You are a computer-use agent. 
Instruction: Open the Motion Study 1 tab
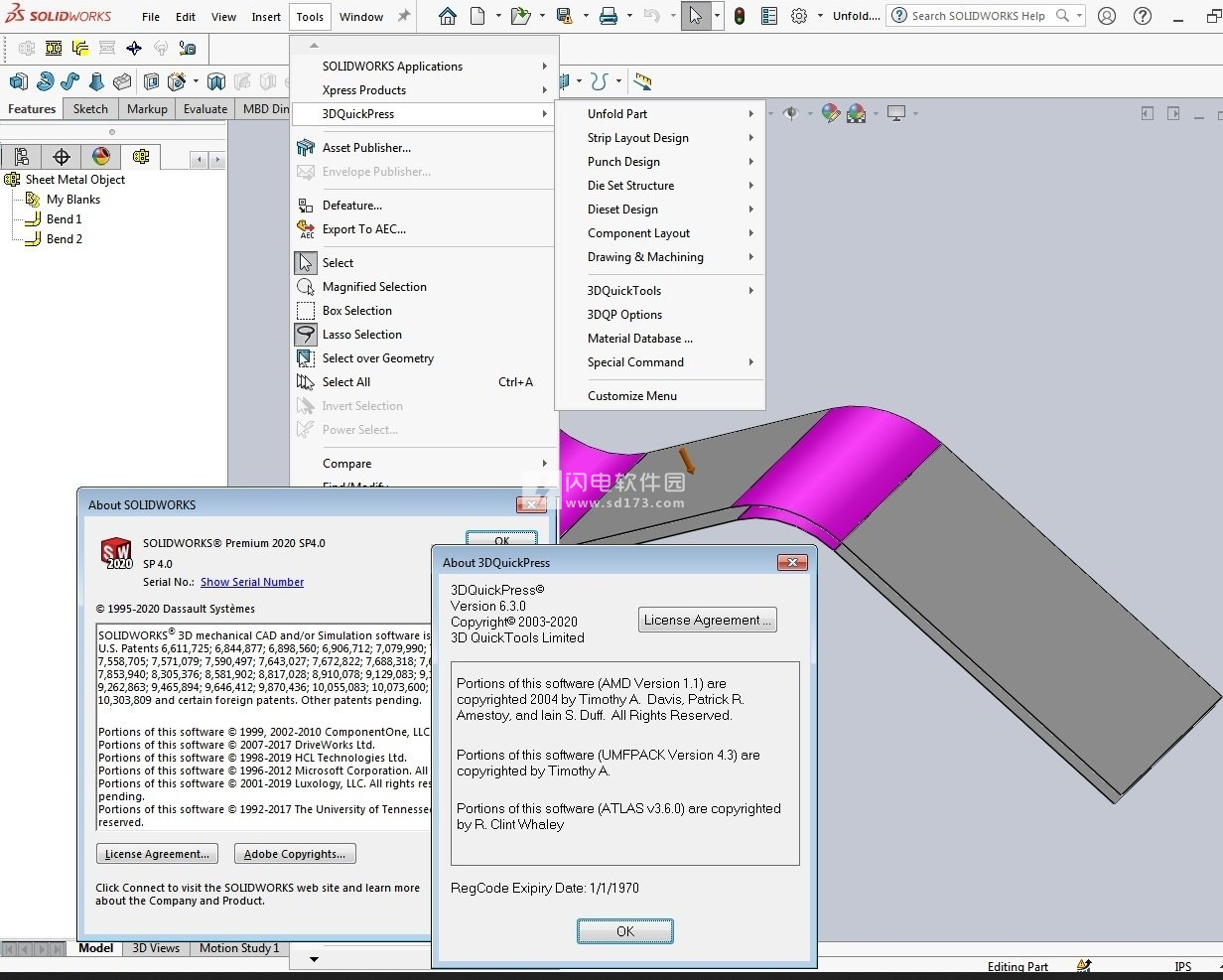coord(239,948)
